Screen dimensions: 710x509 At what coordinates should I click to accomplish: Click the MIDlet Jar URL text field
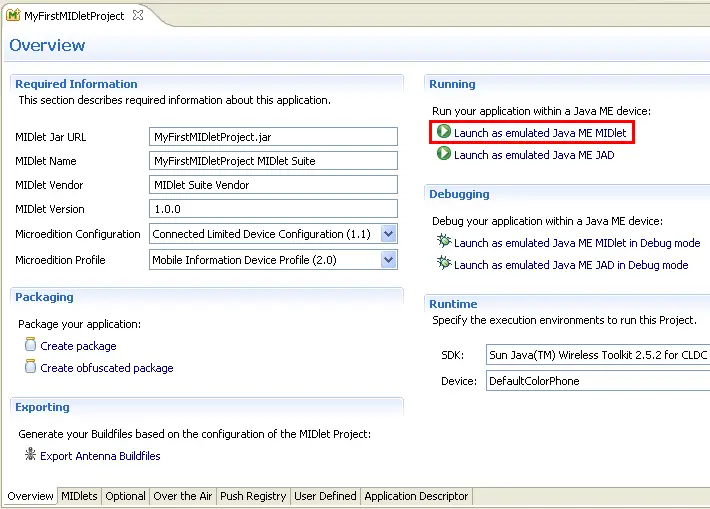[x=272, y=137]
